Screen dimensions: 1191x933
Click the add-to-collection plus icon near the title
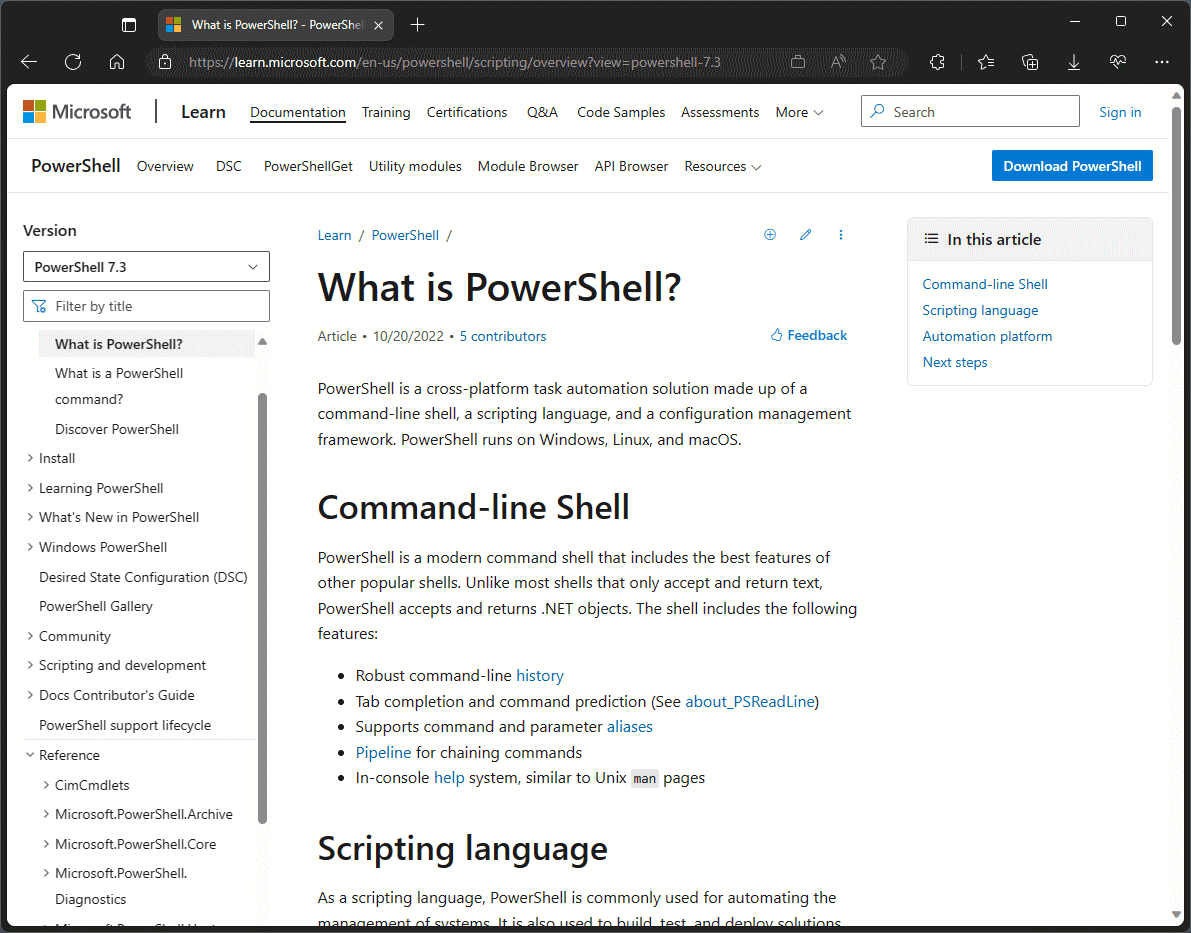[x=770, y=234]
